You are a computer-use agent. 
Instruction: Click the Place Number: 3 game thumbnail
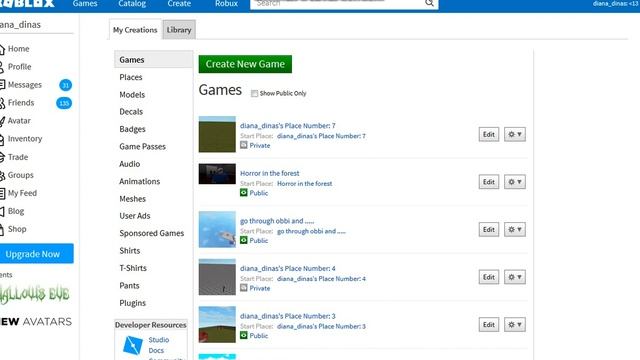pyautogui.click(x=217, y=324)
